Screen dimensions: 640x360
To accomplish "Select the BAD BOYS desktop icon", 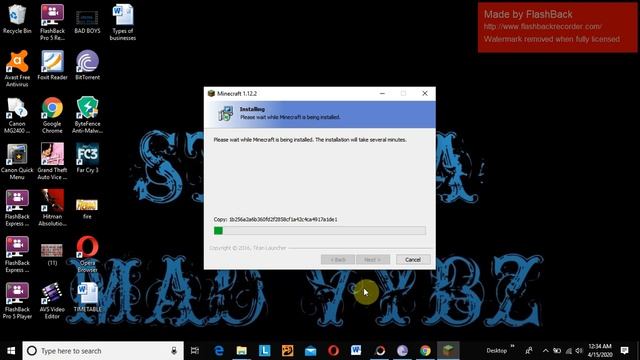I will click(87, 22).
